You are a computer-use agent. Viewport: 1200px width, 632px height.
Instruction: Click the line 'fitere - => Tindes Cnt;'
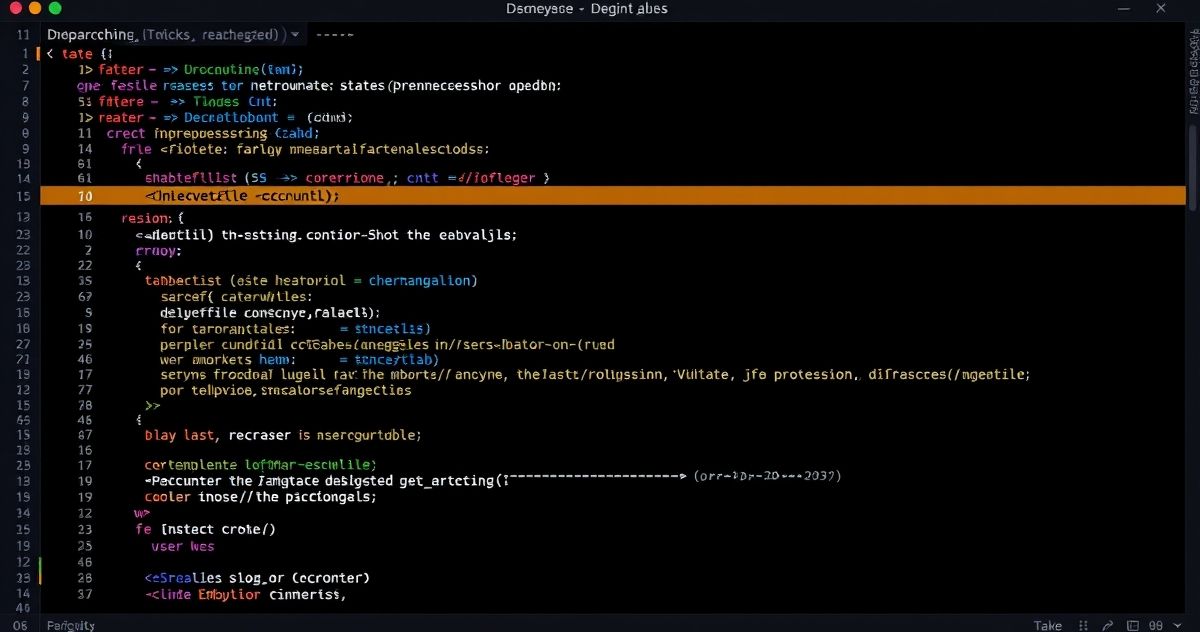point(187,101)
